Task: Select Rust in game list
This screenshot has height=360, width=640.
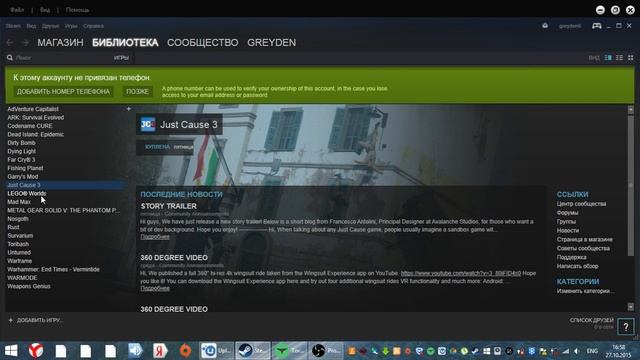Action: tap(13, 227)
